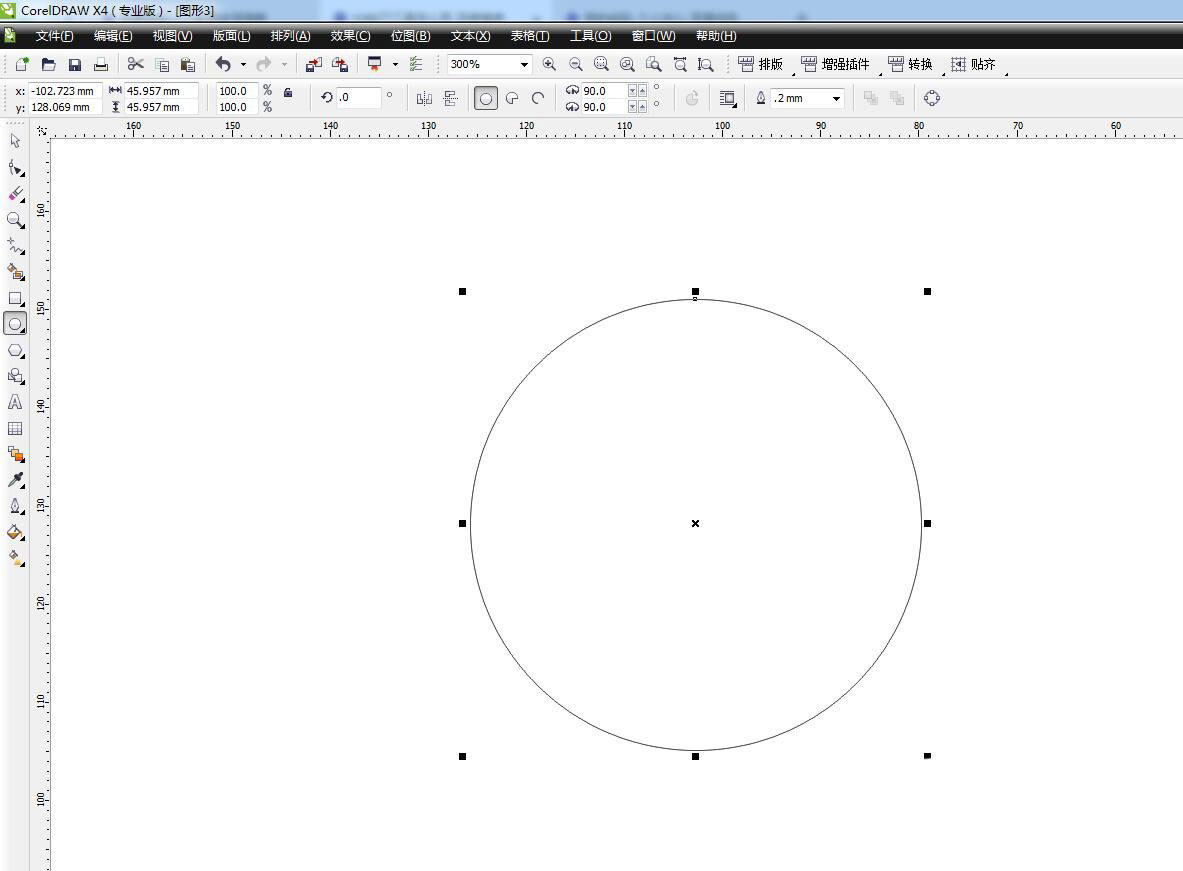Screen dimensions: 1183x871
Task: Click the rotation angle input field
Action: coord(359,98)
